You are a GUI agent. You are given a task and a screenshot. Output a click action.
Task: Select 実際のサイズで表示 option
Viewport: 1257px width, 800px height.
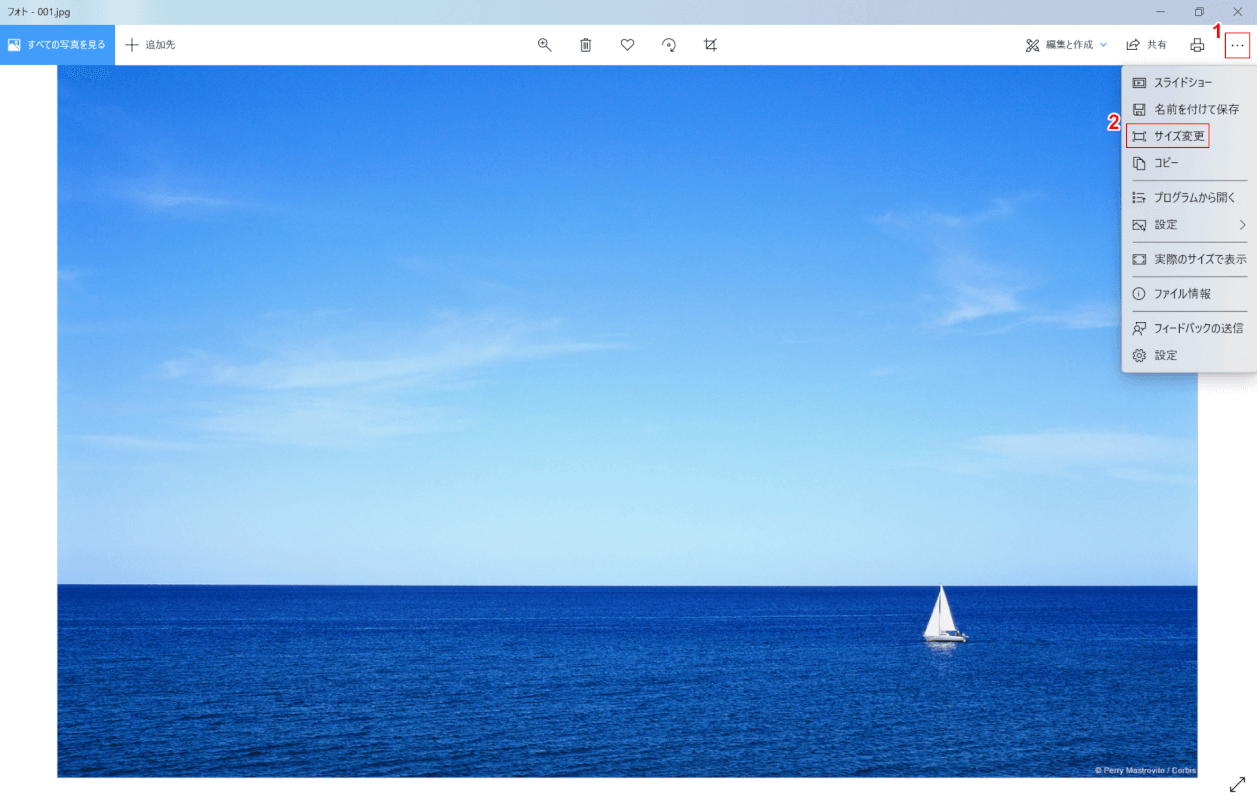click(1199, 259)
